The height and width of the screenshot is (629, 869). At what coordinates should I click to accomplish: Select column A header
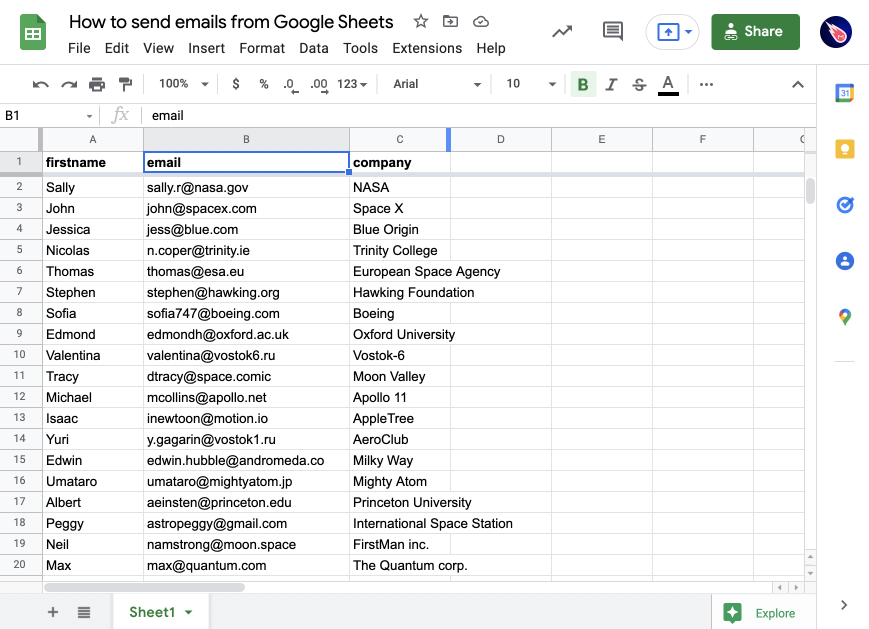tap(93, 140)
